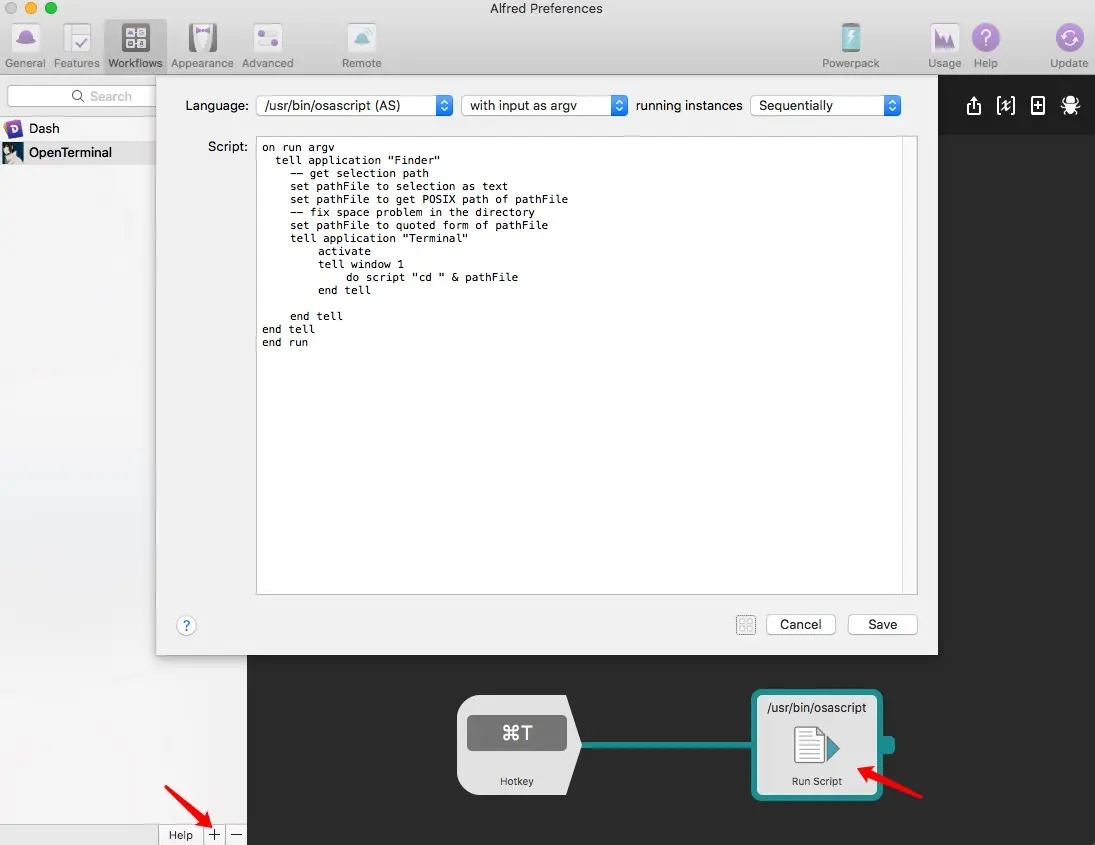Click the script dialog help question mark

click(186, 625)
